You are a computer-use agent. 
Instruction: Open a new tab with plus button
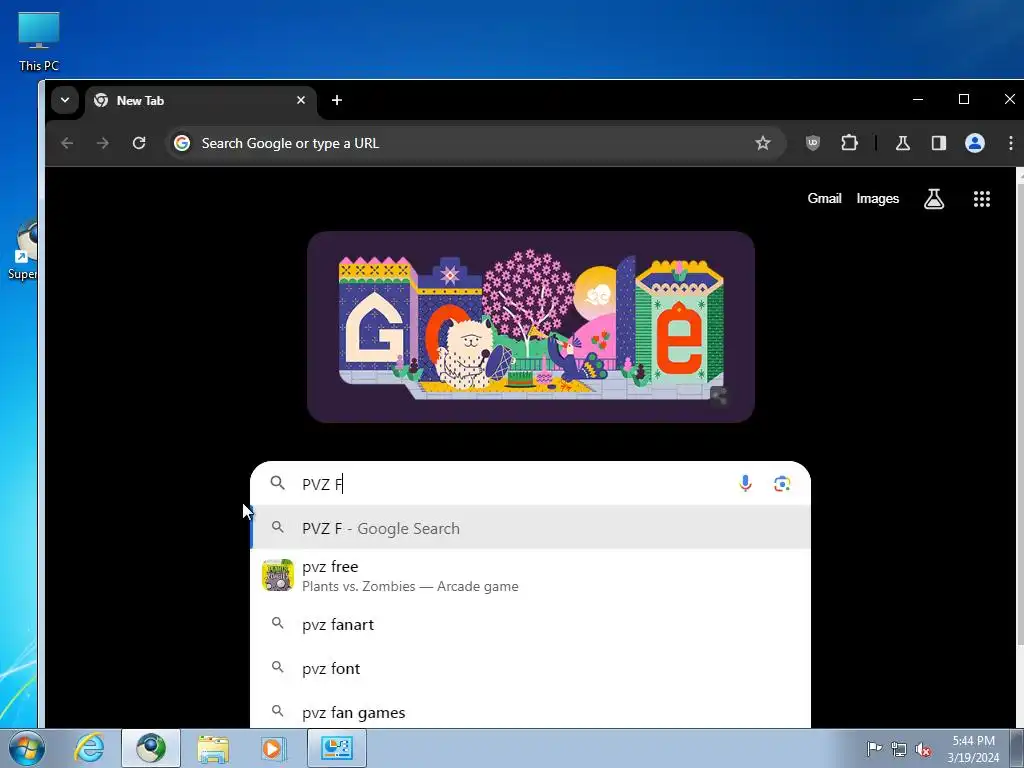coord(337,100)
